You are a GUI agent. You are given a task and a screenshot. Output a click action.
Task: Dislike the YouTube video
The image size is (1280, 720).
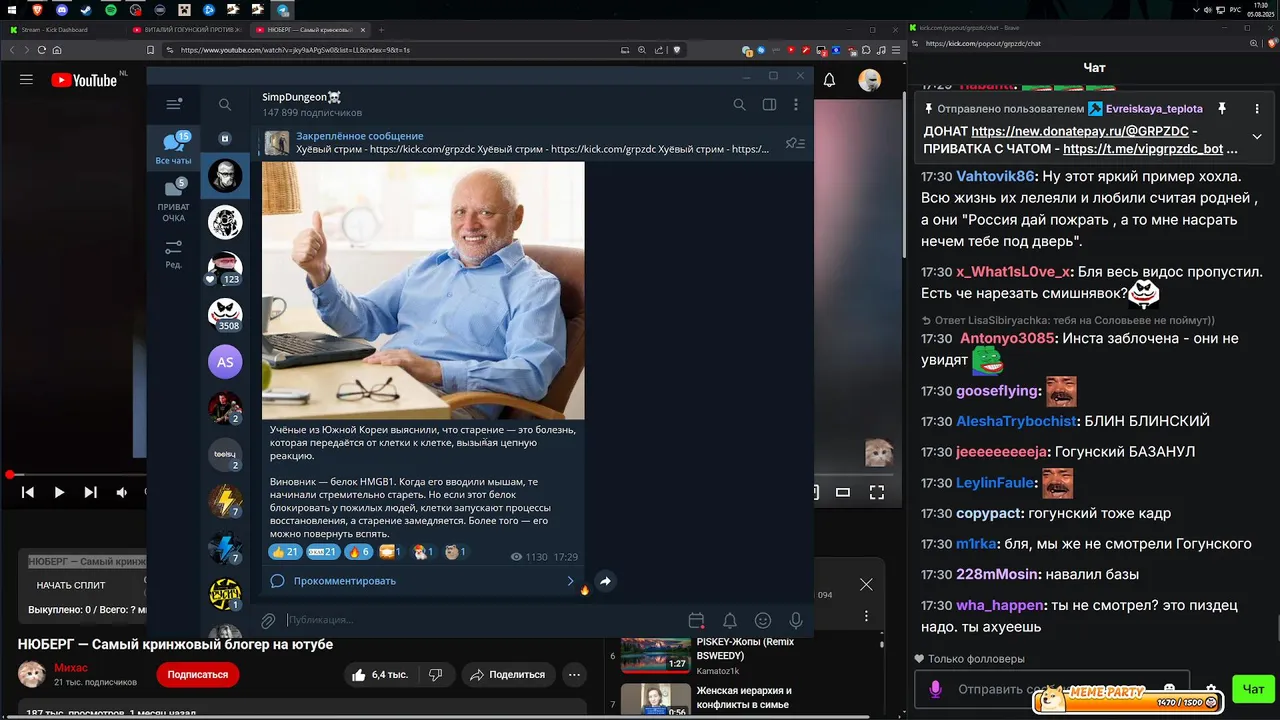435,675
